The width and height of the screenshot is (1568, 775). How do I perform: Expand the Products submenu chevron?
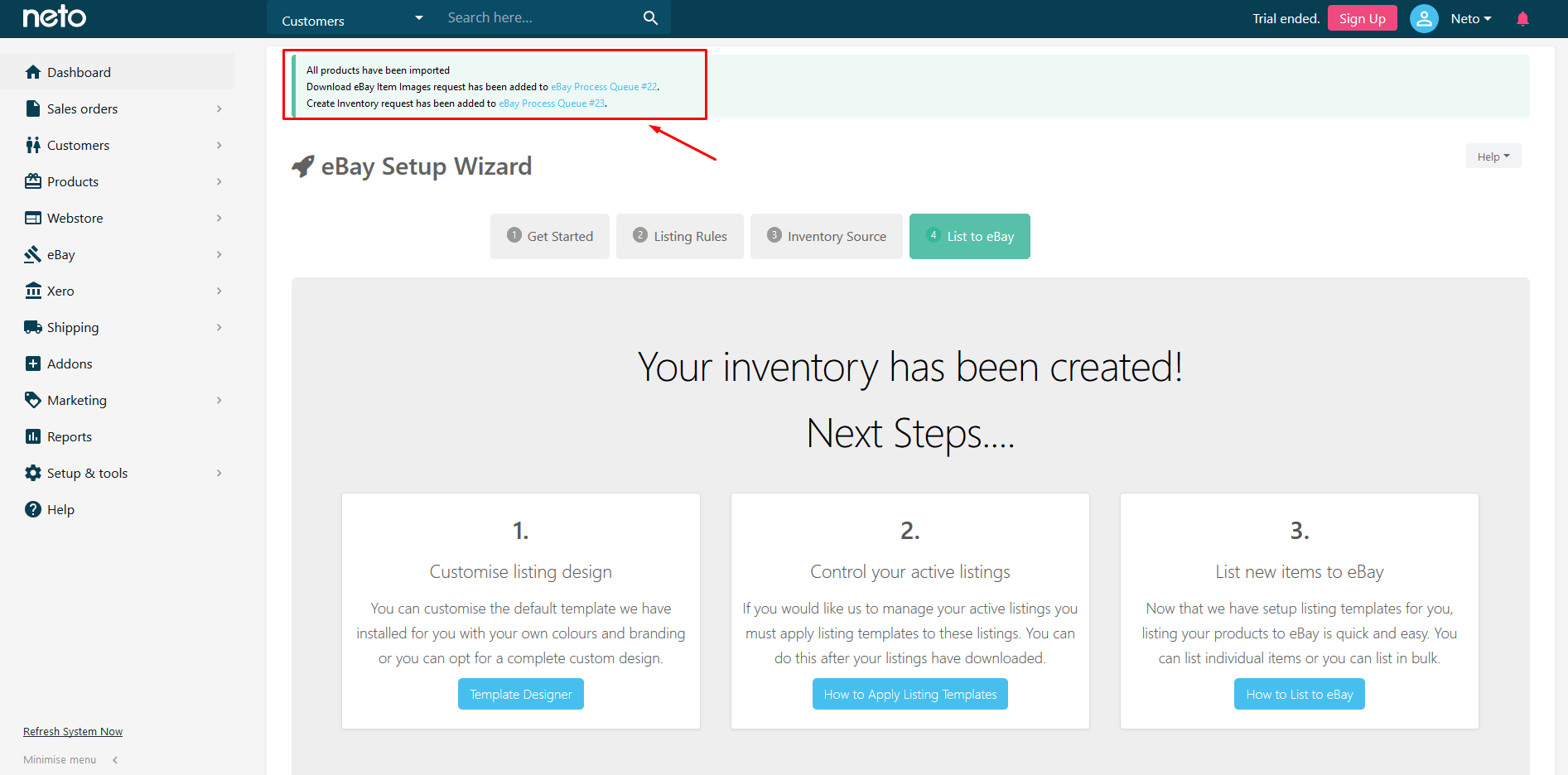tap(220, 181)
